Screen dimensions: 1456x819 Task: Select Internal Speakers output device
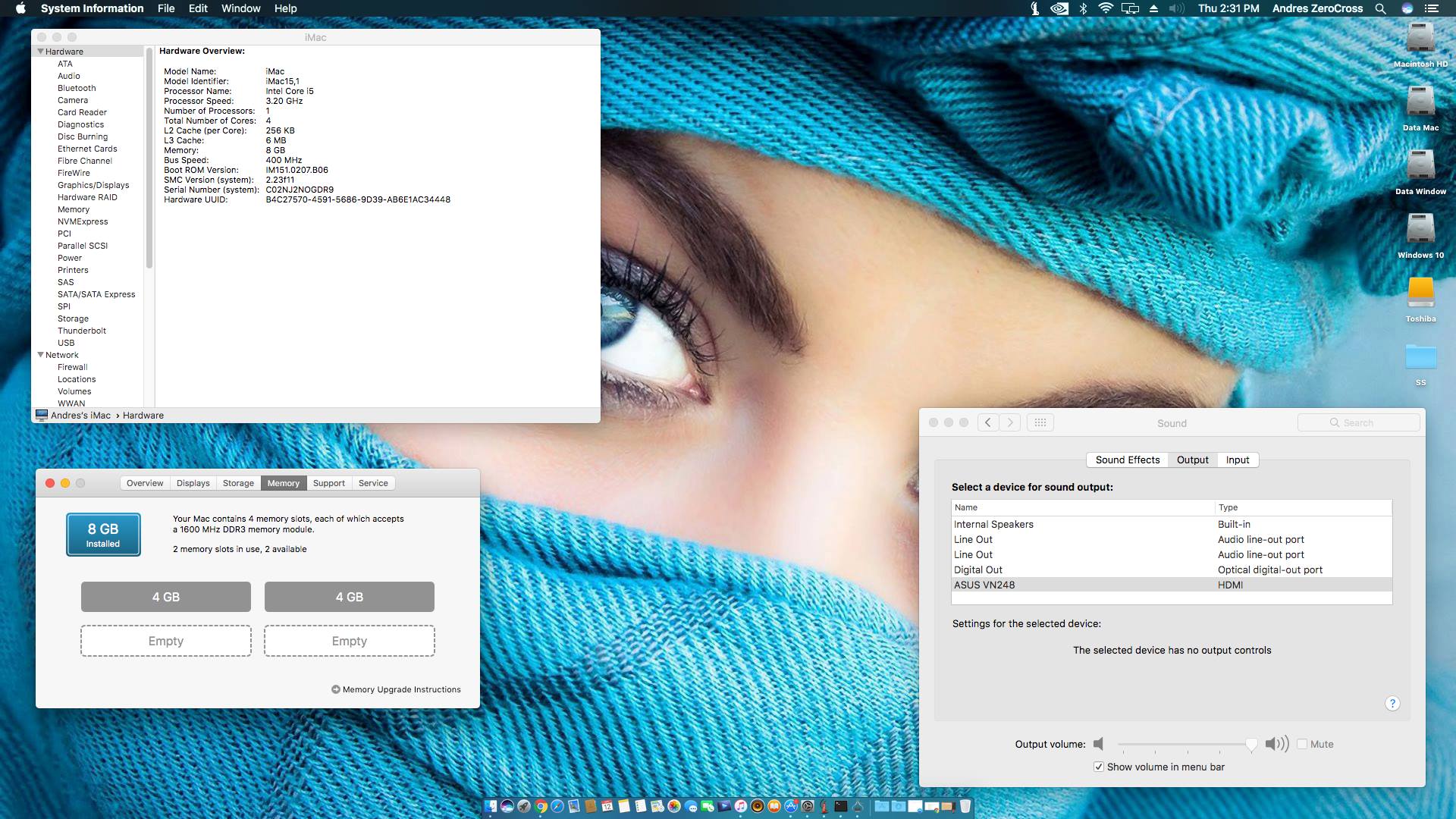pos(993,524)
